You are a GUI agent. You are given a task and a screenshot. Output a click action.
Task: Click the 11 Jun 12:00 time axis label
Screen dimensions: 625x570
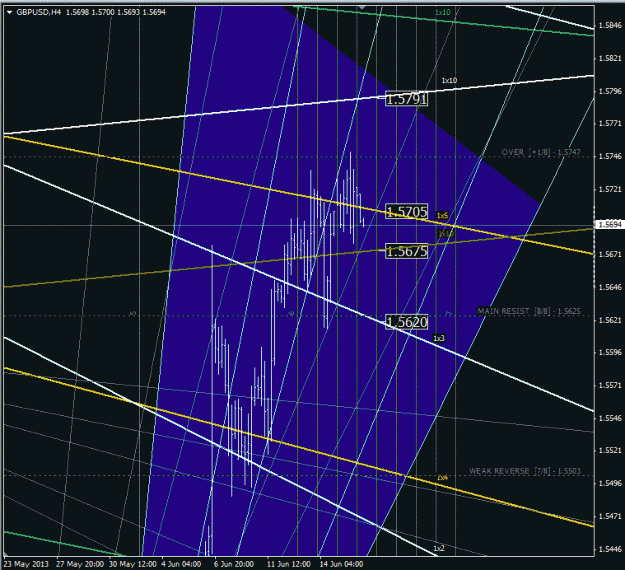coord(289,564)
